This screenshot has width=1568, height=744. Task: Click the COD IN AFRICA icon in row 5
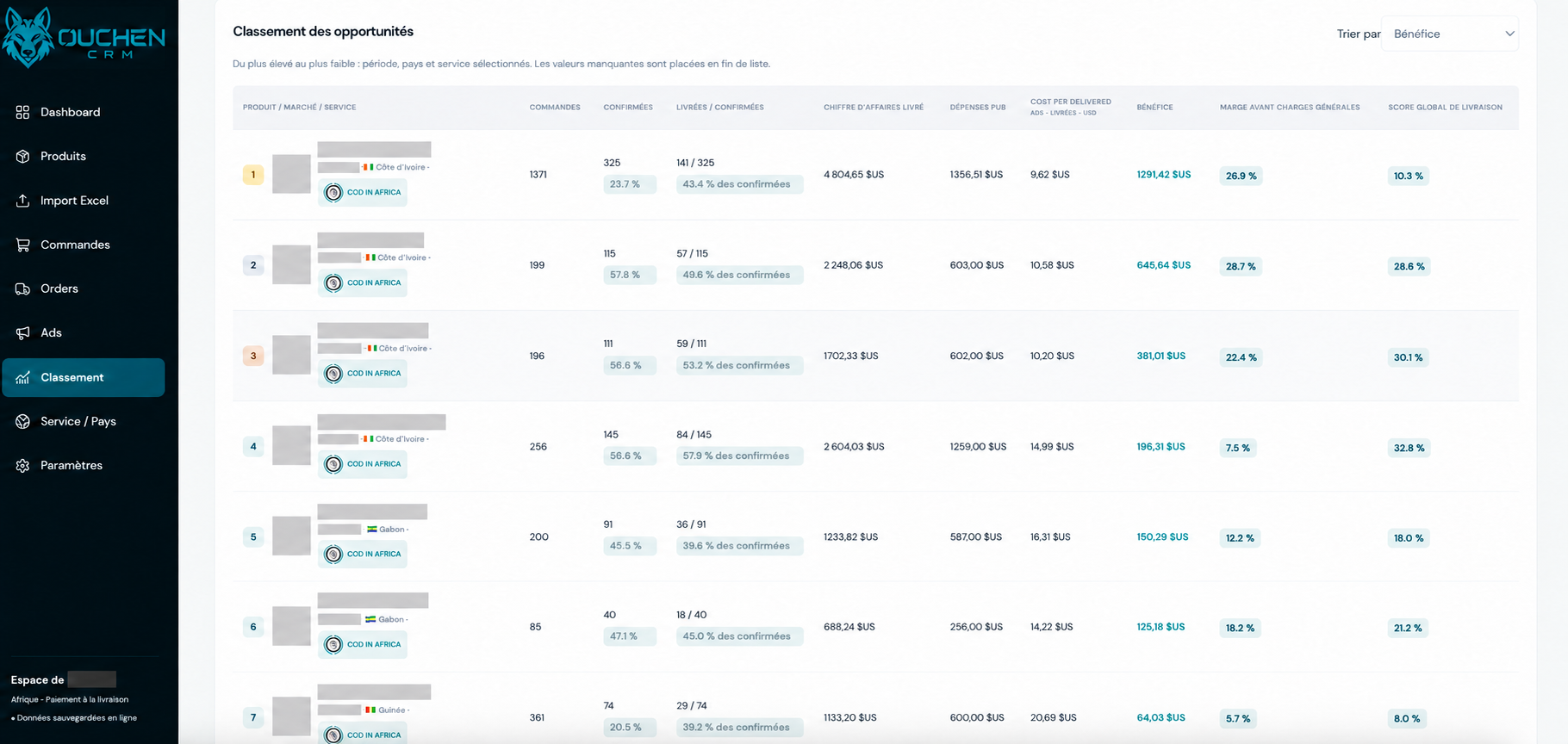[x=333, y=554]
